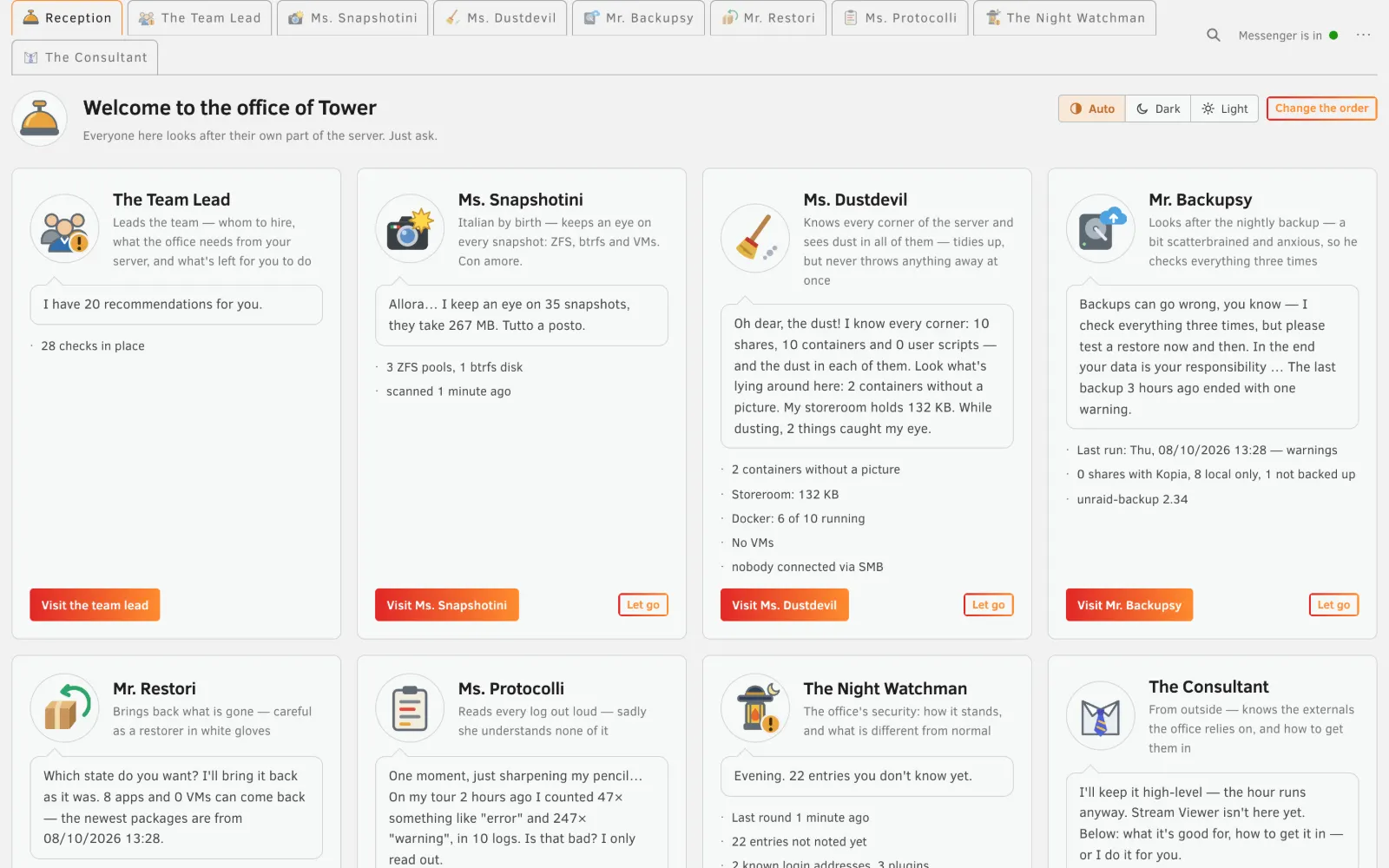Screen dimensions: 1389x868
Task: Click Visit Ms. Snapshotini button
Action: (446, 605)
